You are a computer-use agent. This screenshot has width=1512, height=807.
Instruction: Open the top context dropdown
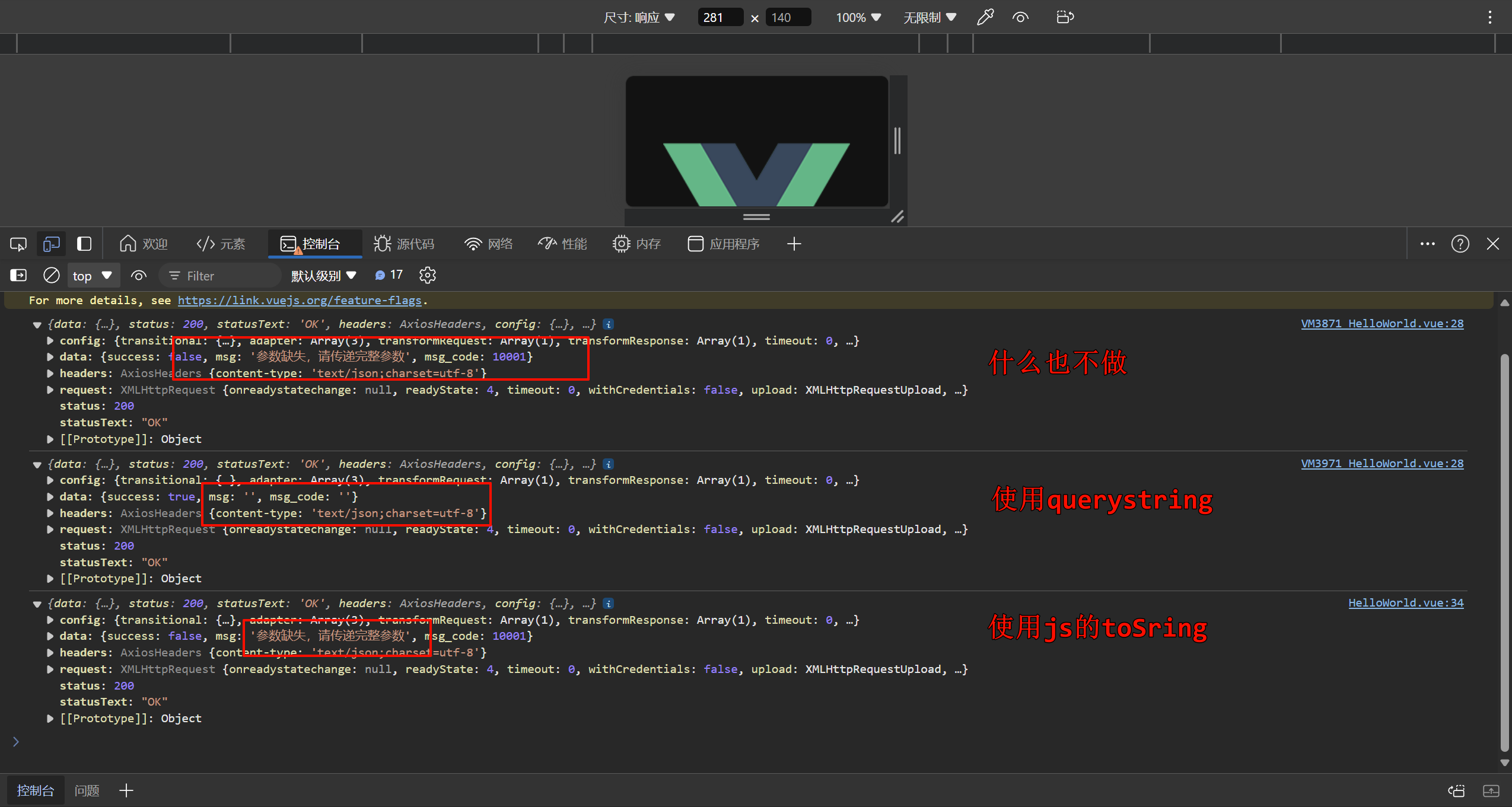point(93,276)
